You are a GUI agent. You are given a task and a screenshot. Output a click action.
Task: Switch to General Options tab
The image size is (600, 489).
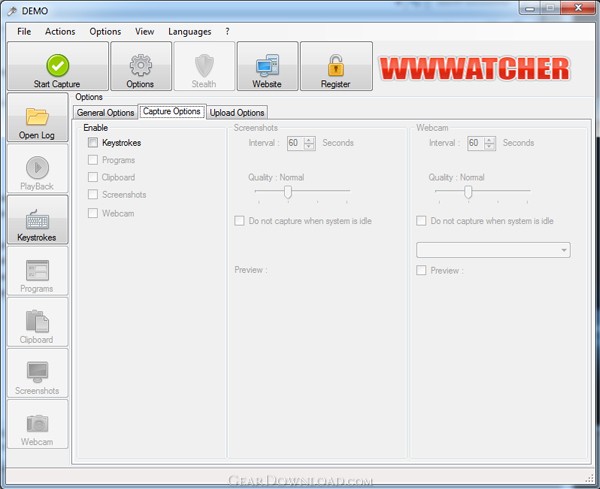tap(106, 113)
